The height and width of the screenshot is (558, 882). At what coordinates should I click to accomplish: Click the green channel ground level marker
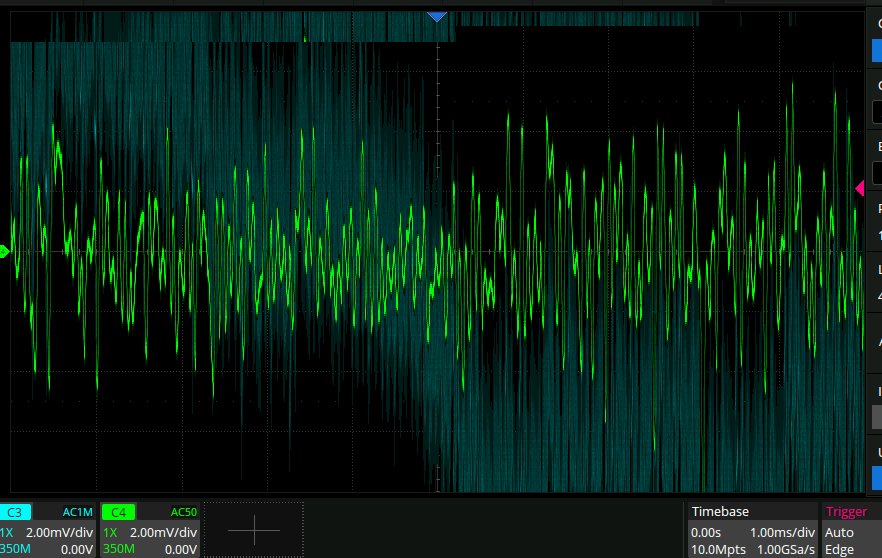point(5,251)
